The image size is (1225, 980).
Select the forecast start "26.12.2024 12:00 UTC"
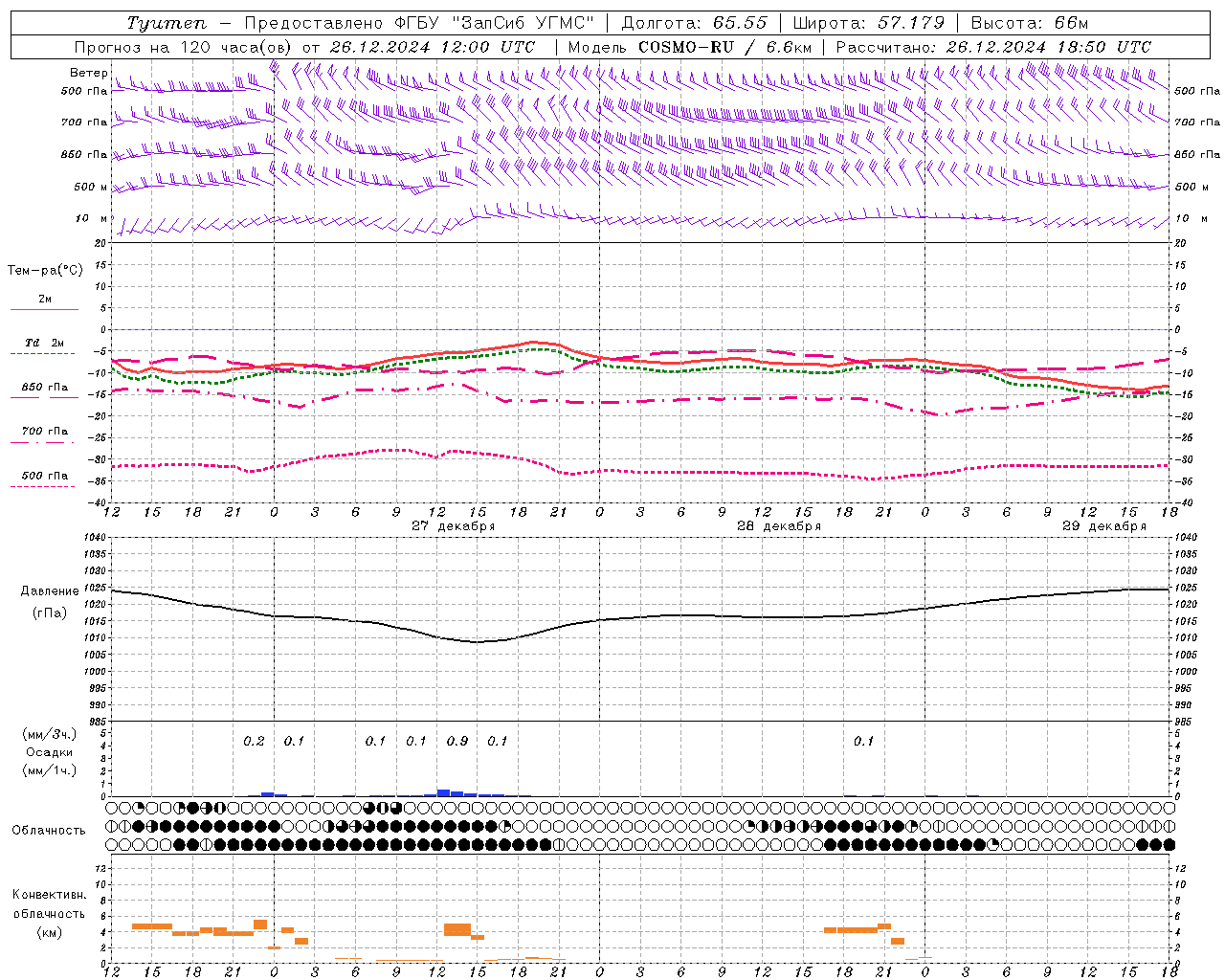433,47
